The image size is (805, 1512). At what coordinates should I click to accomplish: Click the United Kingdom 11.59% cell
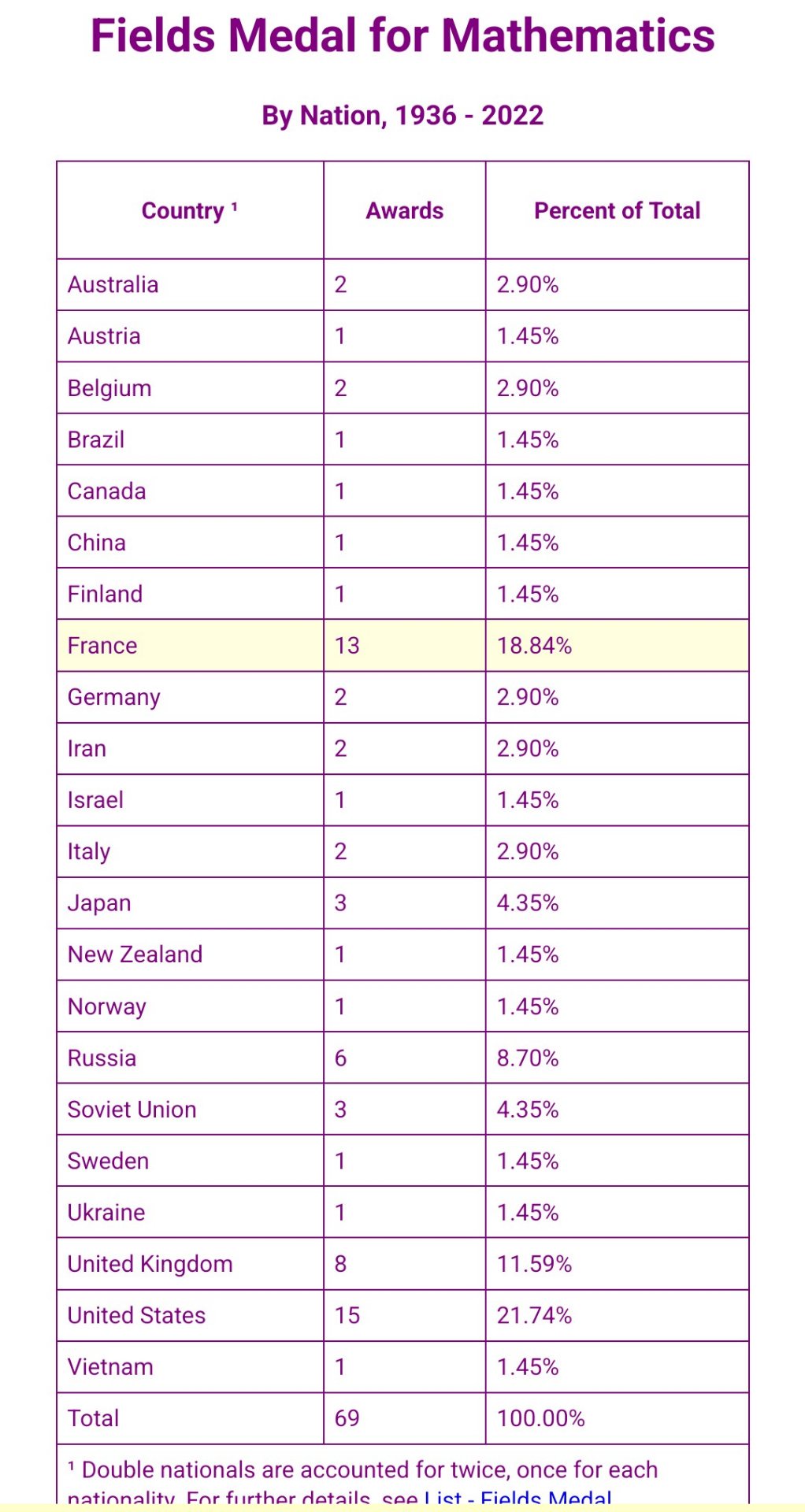click(x=534, y=1264)
